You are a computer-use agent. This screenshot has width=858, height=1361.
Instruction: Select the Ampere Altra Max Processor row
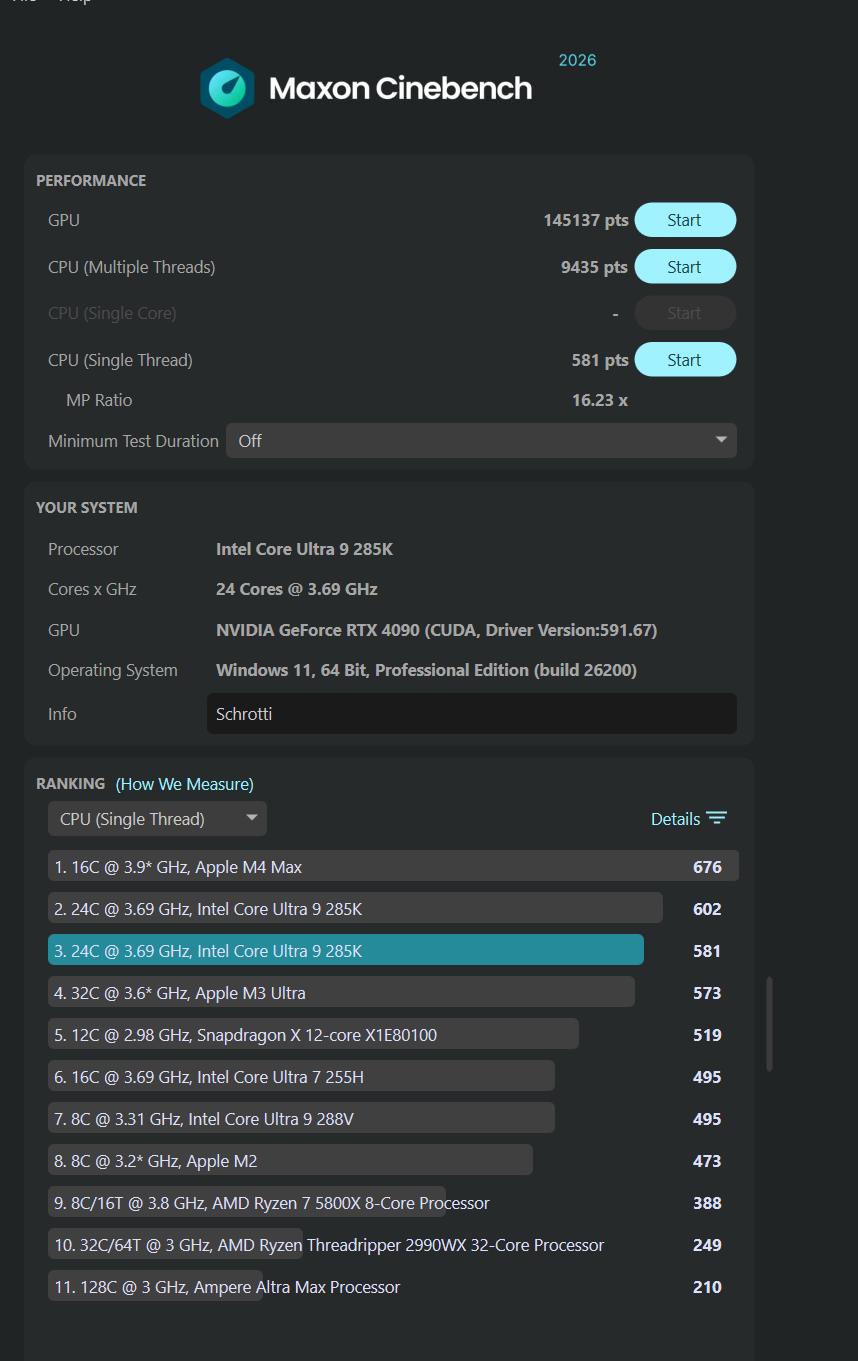(x=393, y=1287)
